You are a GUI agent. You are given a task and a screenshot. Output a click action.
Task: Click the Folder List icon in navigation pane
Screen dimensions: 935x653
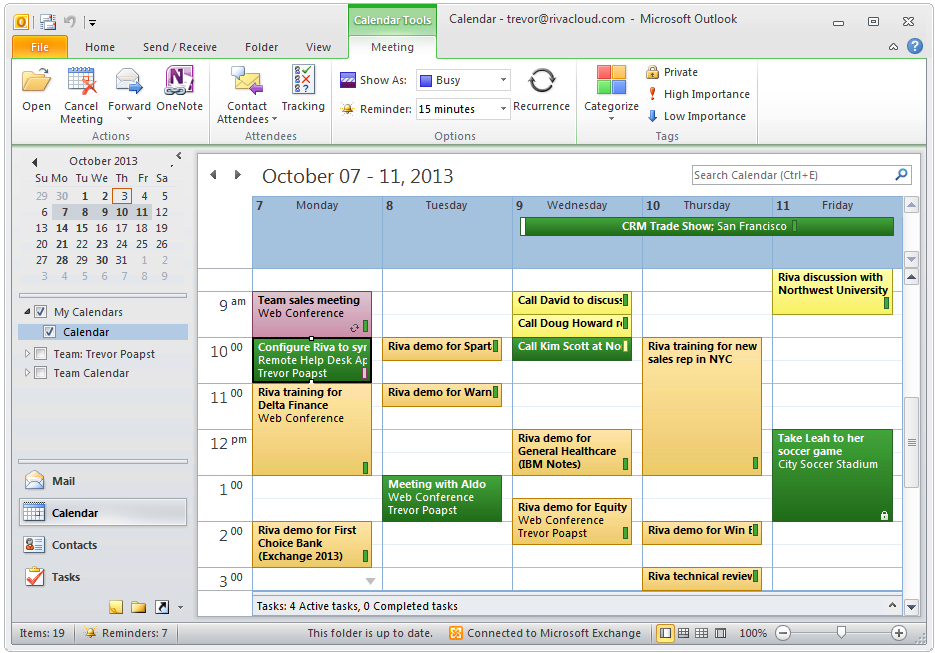tap(138, 607)
